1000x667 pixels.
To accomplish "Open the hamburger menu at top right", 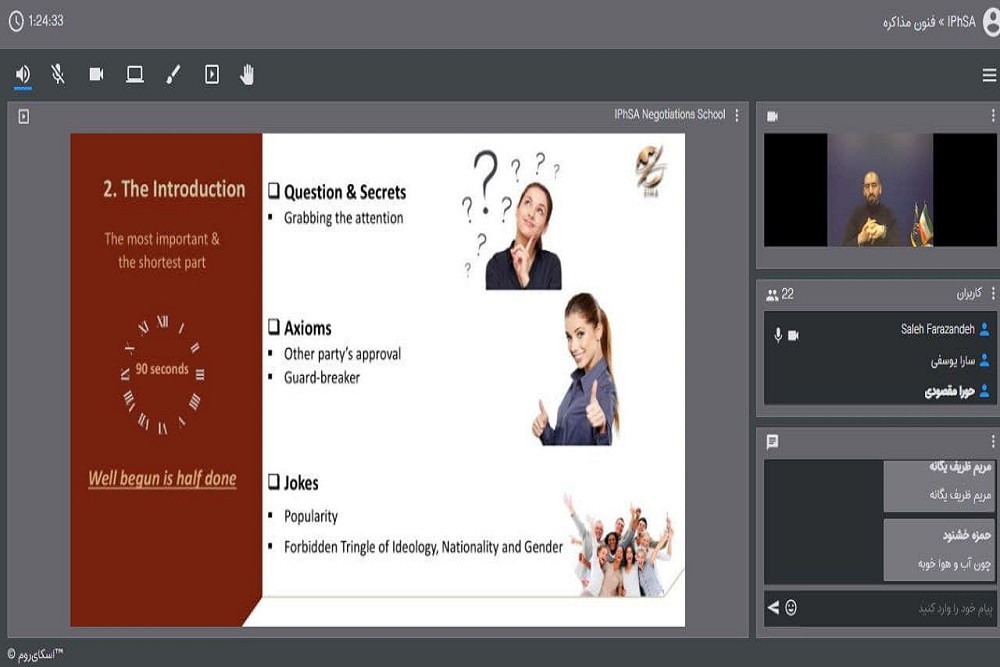I will tap(988, 75).
